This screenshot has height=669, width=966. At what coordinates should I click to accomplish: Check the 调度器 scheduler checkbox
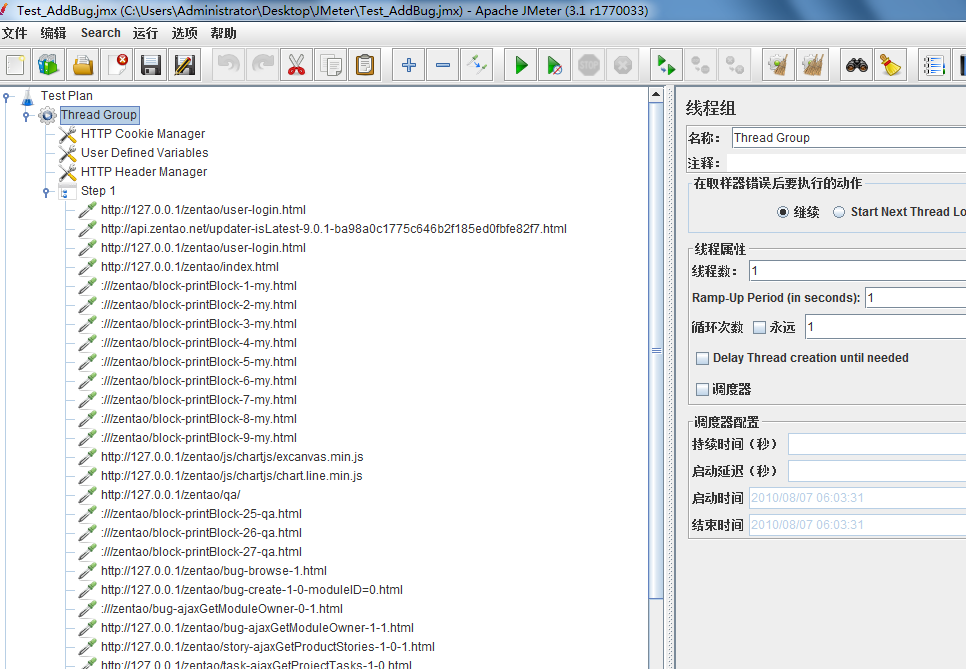[x=702, y=389]
